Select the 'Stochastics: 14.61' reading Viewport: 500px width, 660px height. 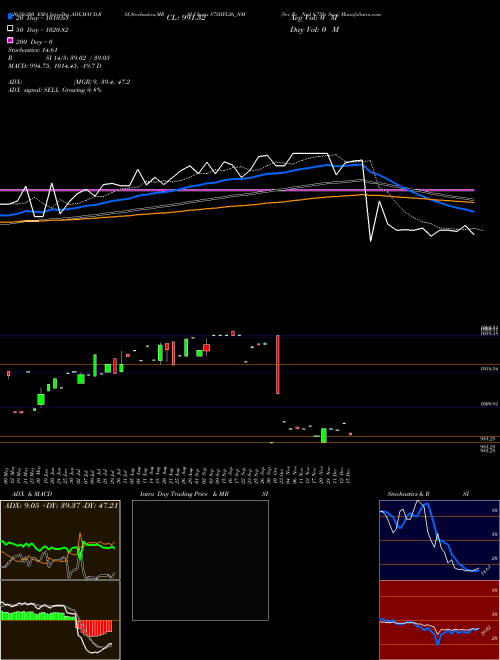click(33, 50)
